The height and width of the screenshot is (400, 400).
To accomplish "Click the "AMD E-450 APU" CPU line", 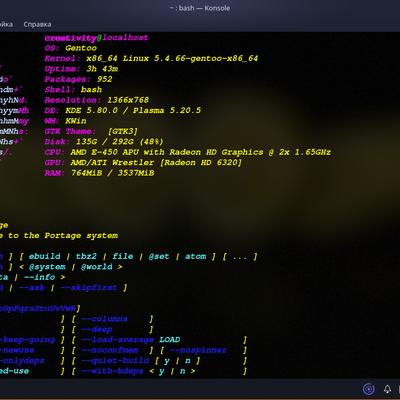I will tap(188, 152).
